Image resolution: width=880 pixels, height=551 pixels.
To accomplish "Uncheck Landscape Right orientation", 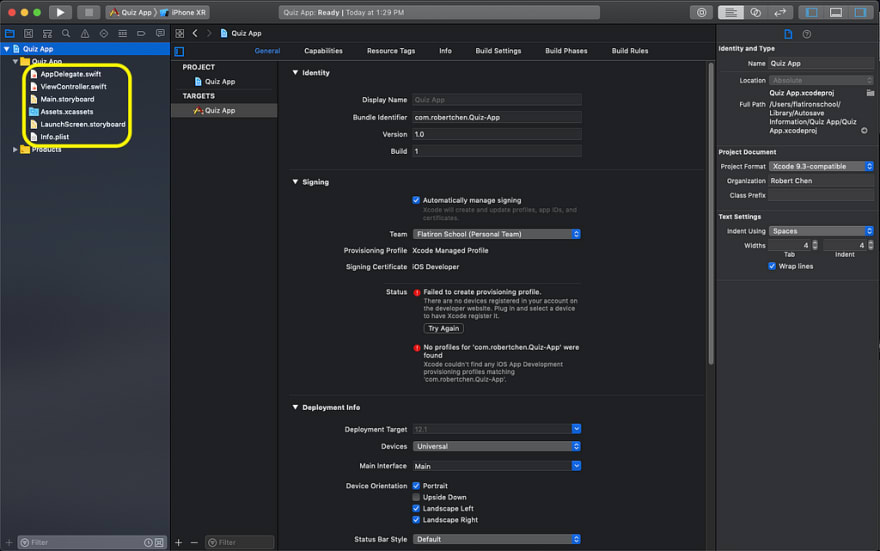I will 416,520.
